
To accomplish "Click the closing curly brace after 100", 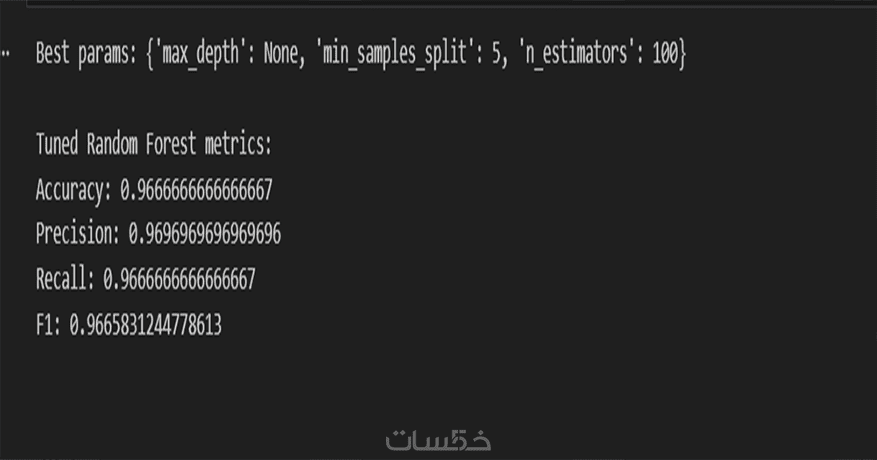I will [x=683, y=54].
